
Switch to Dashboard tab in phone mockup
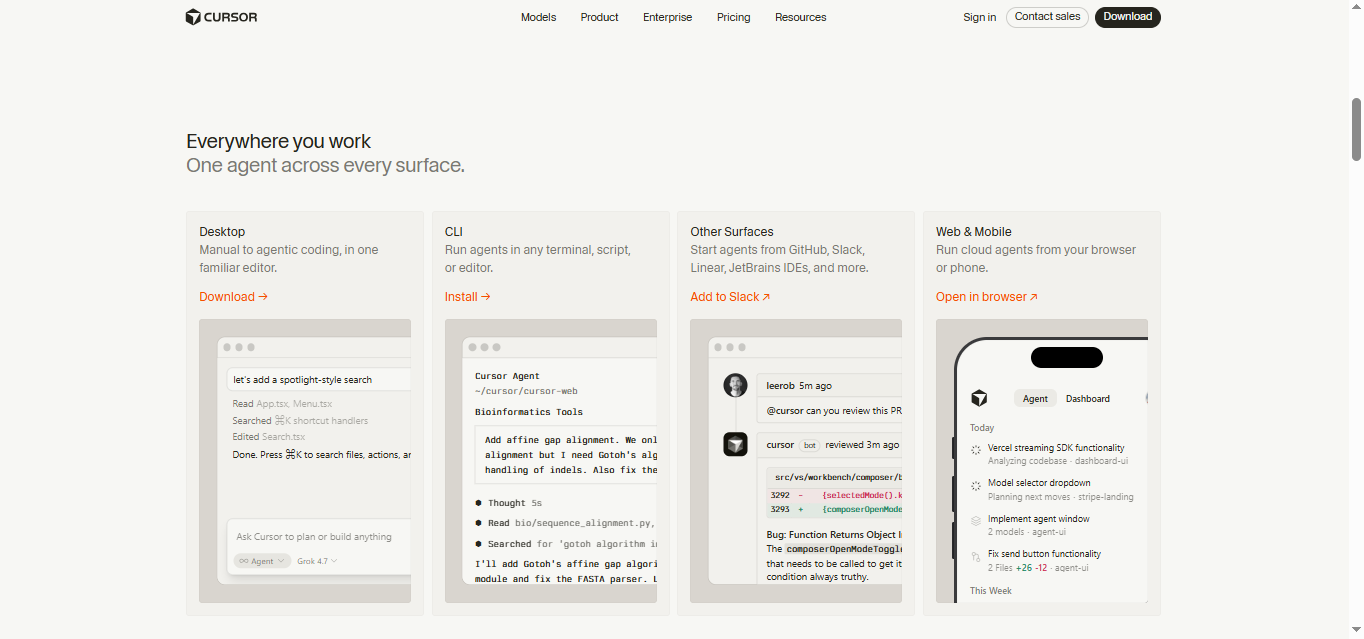coord(1087,398)
